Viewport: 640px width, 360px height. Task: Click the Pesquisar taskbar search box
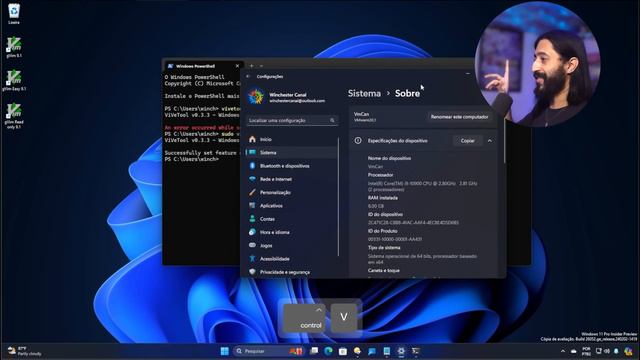coord(269,351)
